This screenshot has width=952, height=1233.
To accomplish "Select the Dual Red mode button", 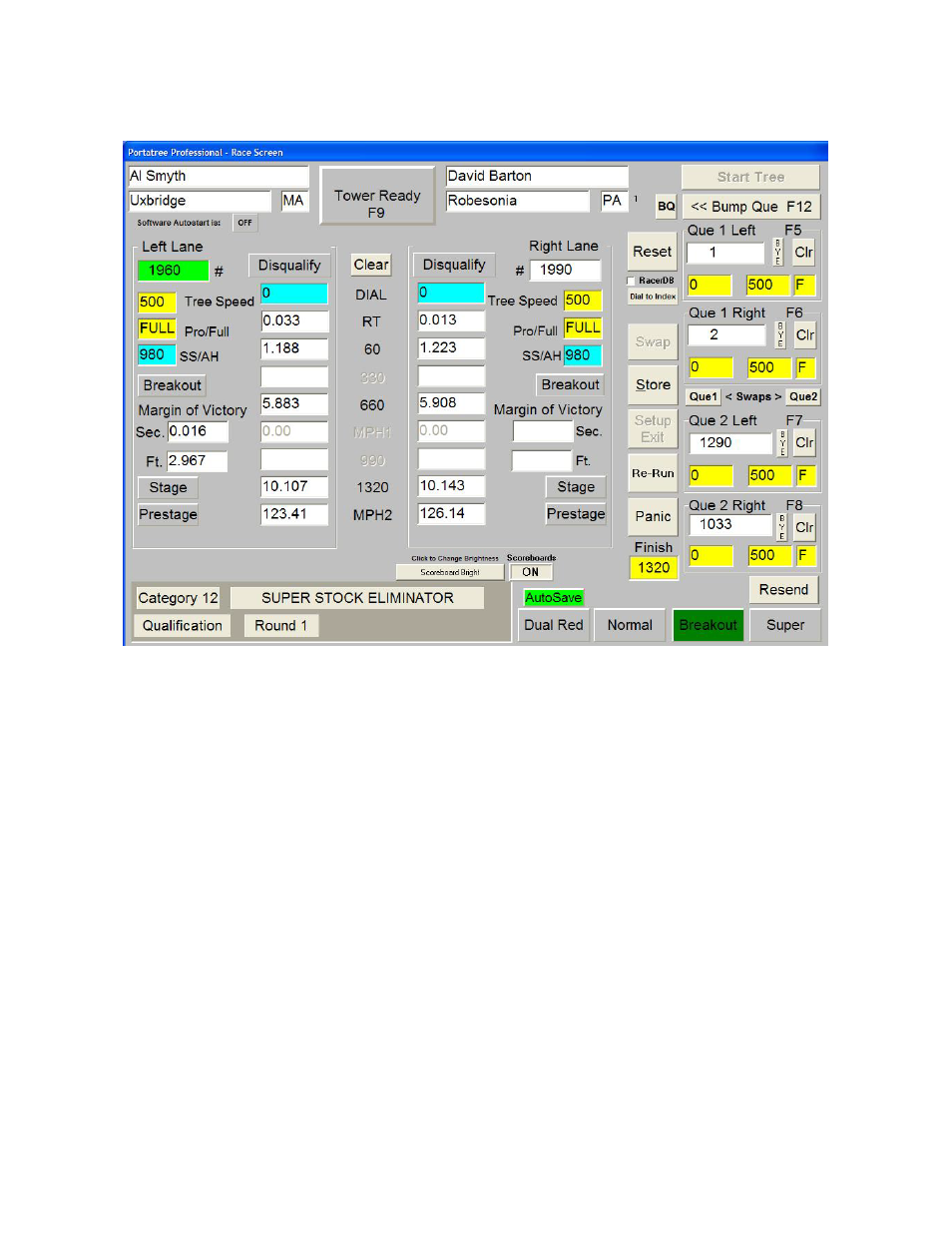I will (x=554, y=625).
